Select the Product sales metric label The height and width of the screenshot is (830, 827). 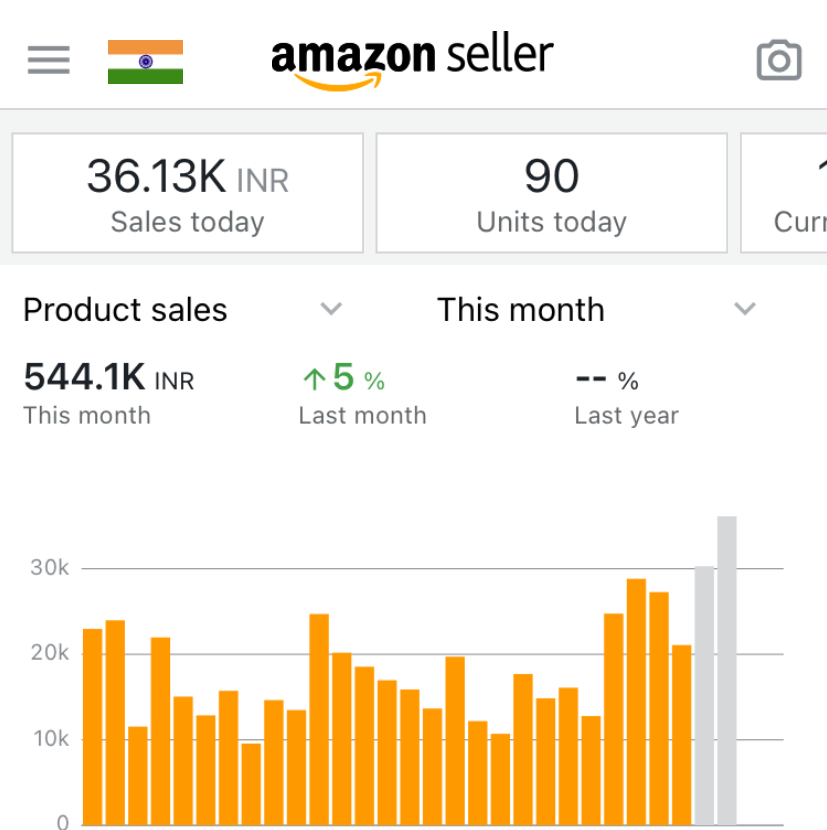[x=125, y=310]
